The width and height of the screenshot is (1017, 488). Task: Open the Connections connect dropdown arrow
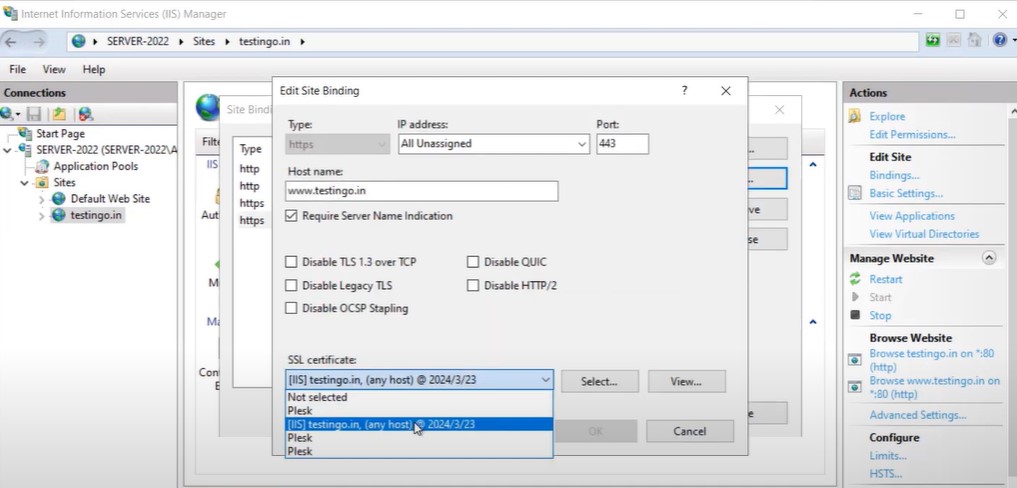[18, 114]
